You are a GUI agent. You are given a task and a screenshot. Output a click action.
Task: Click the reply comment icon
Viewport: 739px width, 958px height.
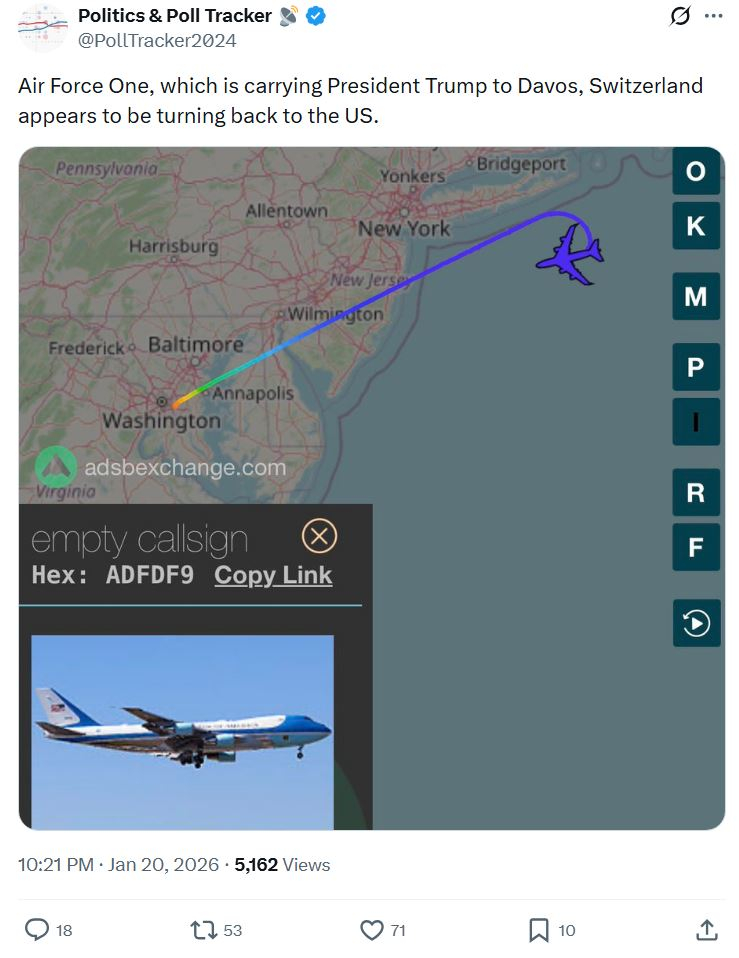point(37,929)
